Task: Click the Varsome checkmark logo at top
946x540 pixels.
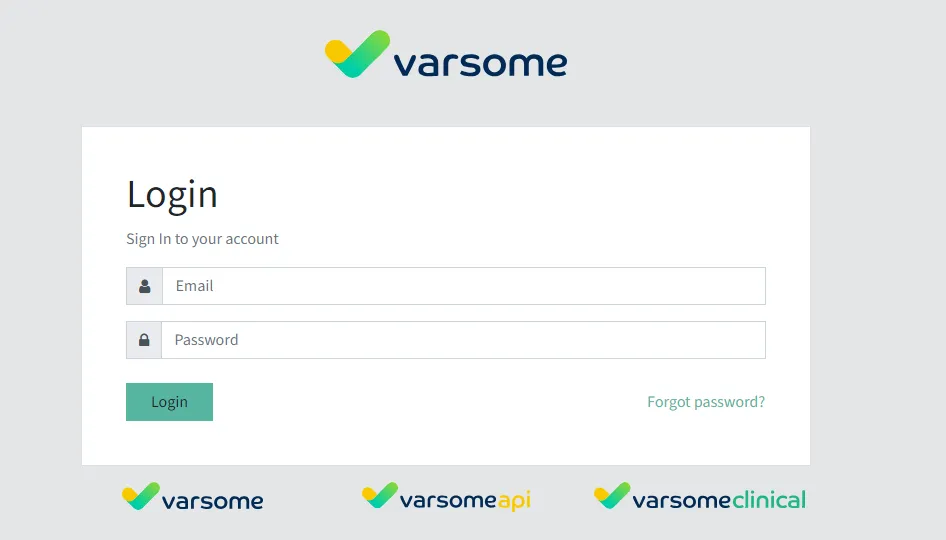Action: pos(357,54)
